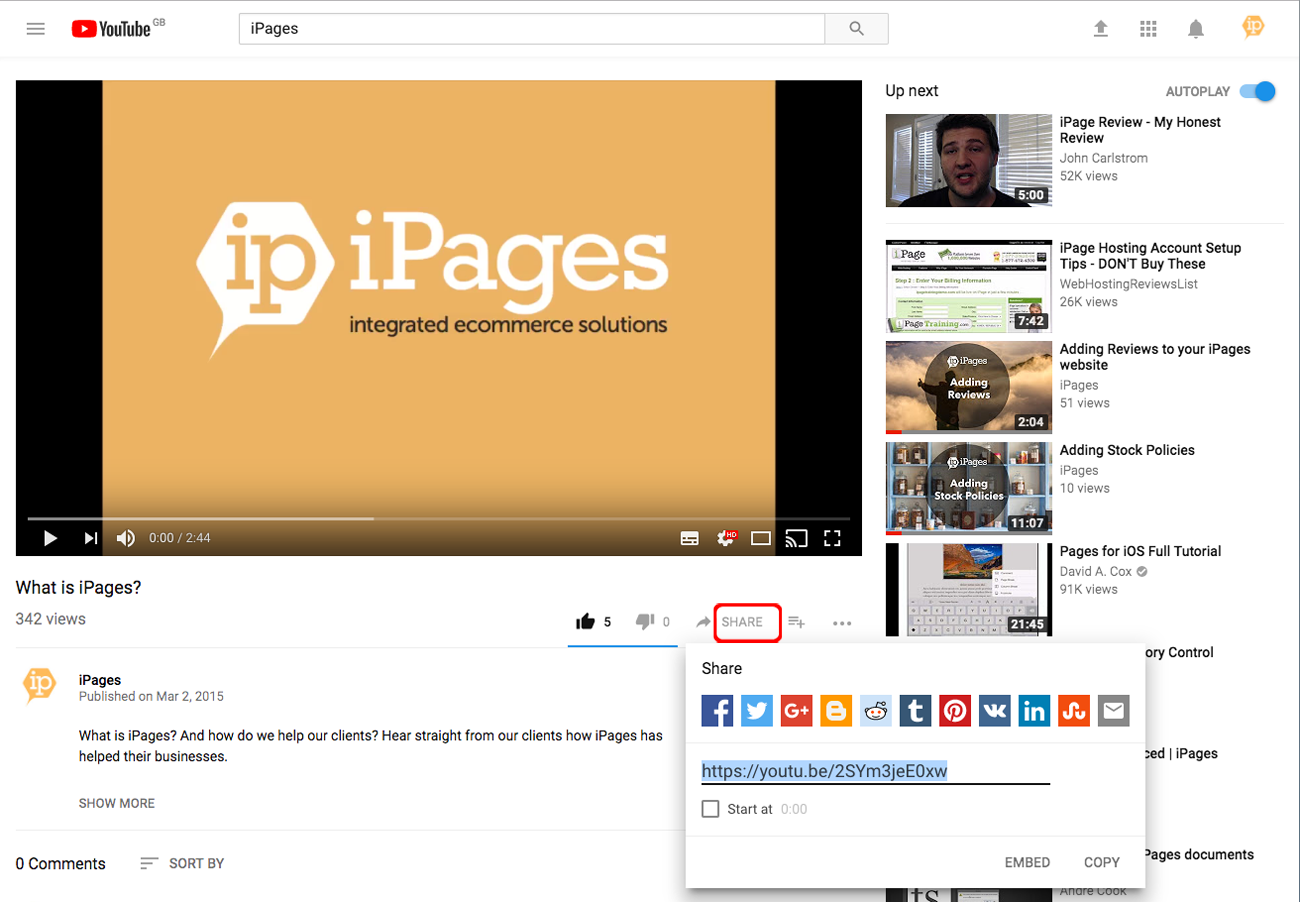Click the 'Up next' heading
Image resolution: width=1300 pixels, height=902 pixels.
(x=912, y=91)
